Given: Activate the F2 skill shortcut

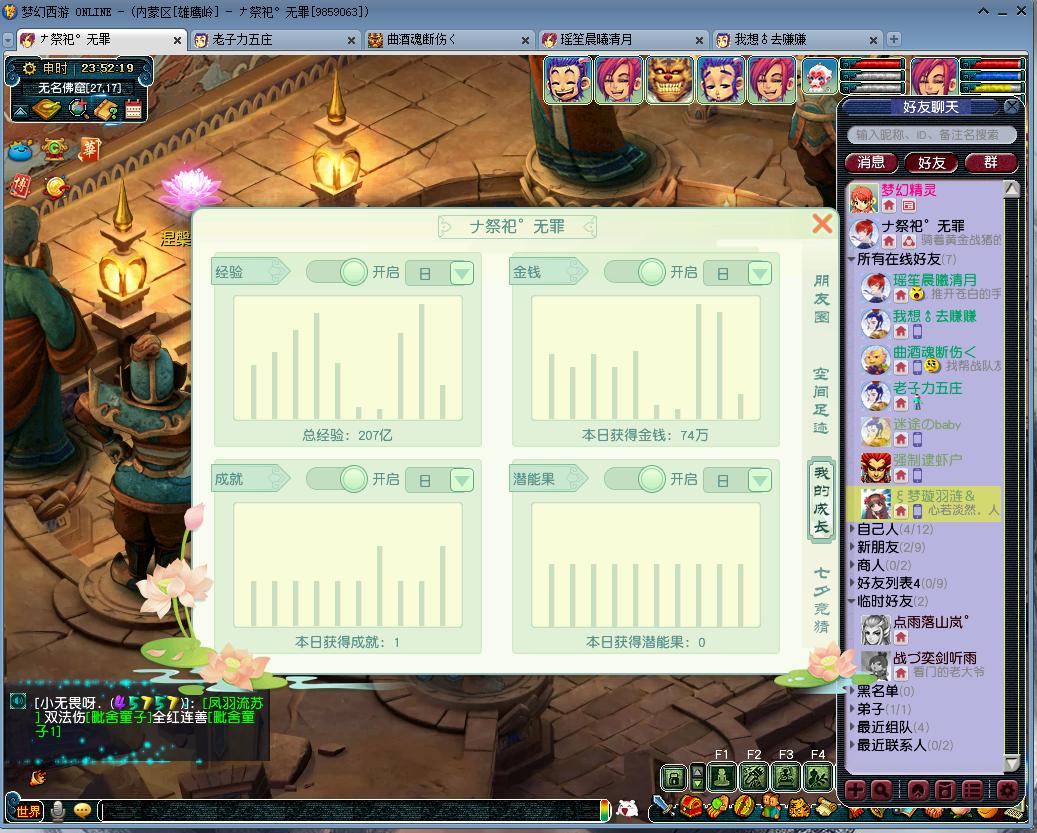Looking at the screenshot, I should coord(753,777).
